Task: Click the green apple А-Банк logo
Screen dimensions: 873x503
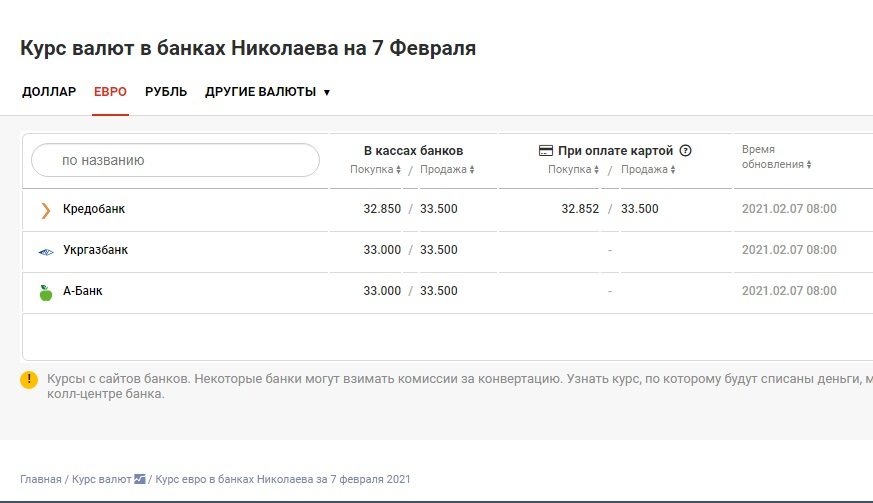Action: pyautogui.click(x=45, y=292)
